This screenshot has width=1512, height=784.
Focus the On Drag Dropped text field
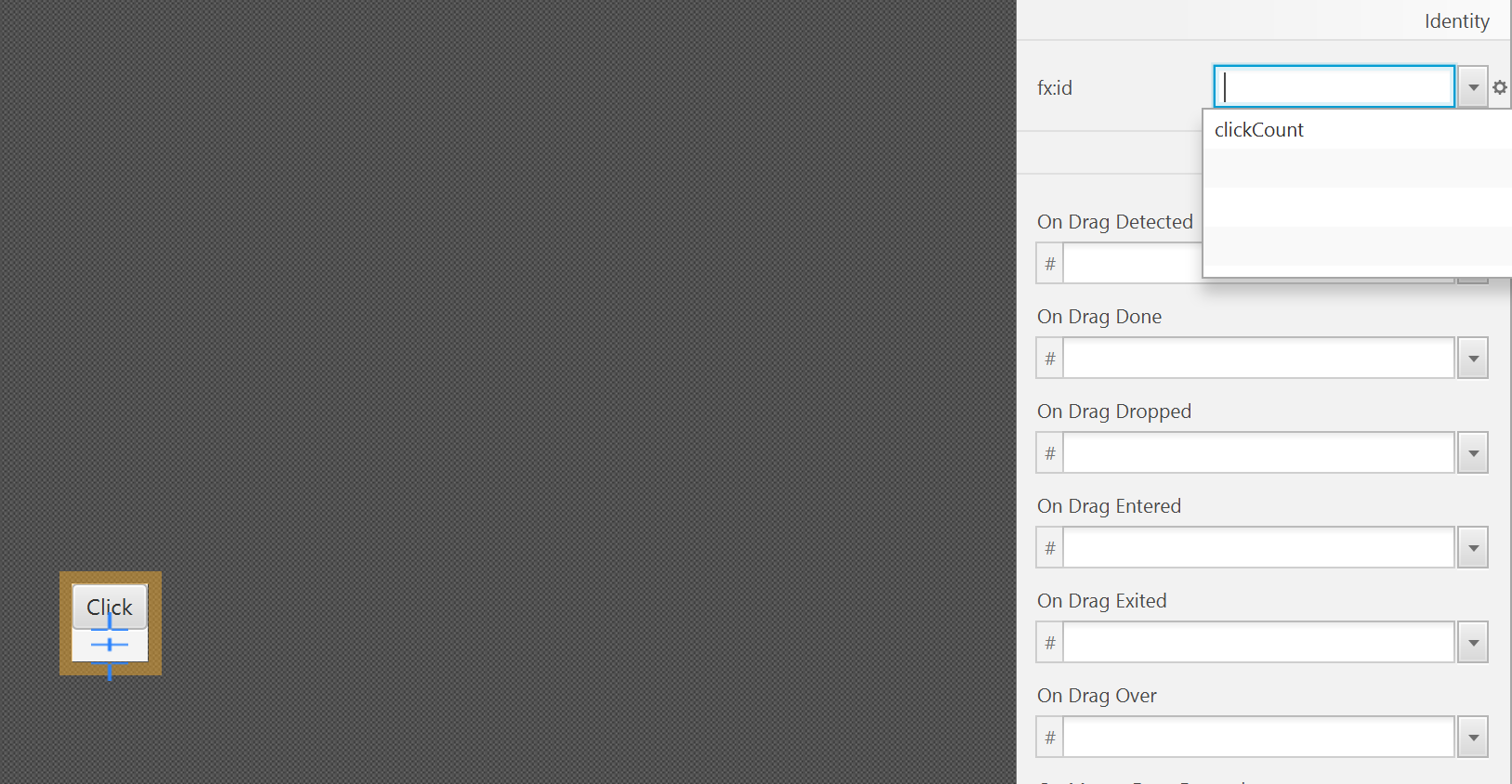tap(1257, 453)
